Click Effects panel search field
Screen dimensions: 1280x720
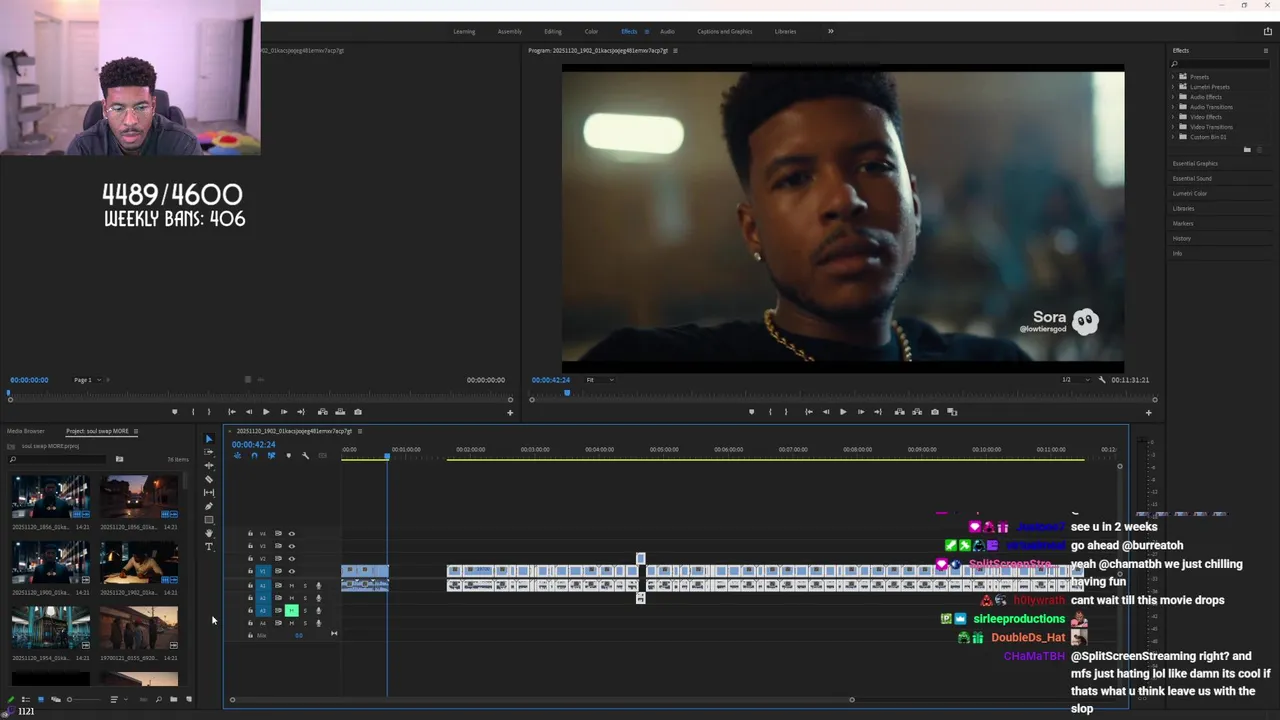click(1220, 64)
